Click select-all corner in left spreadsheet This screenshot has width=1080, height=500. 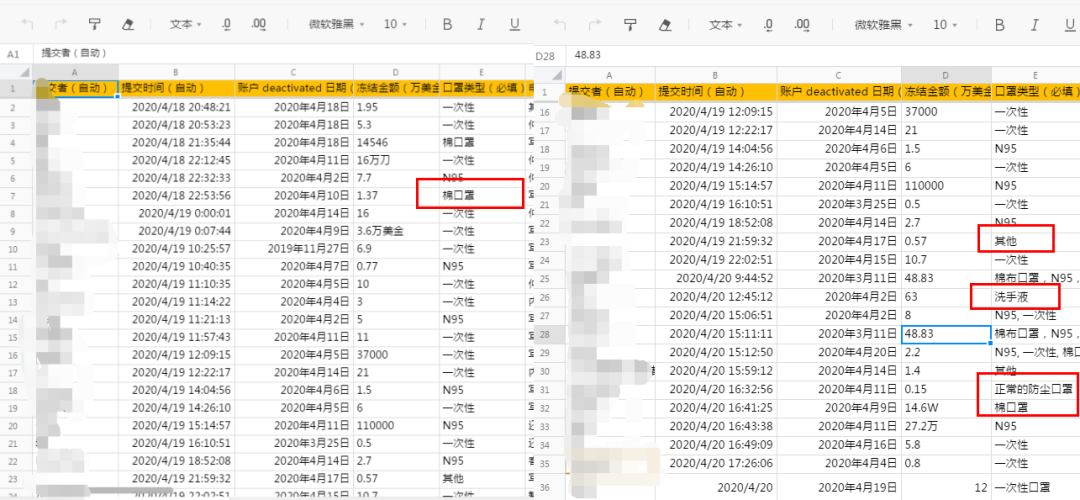[15, 72]
